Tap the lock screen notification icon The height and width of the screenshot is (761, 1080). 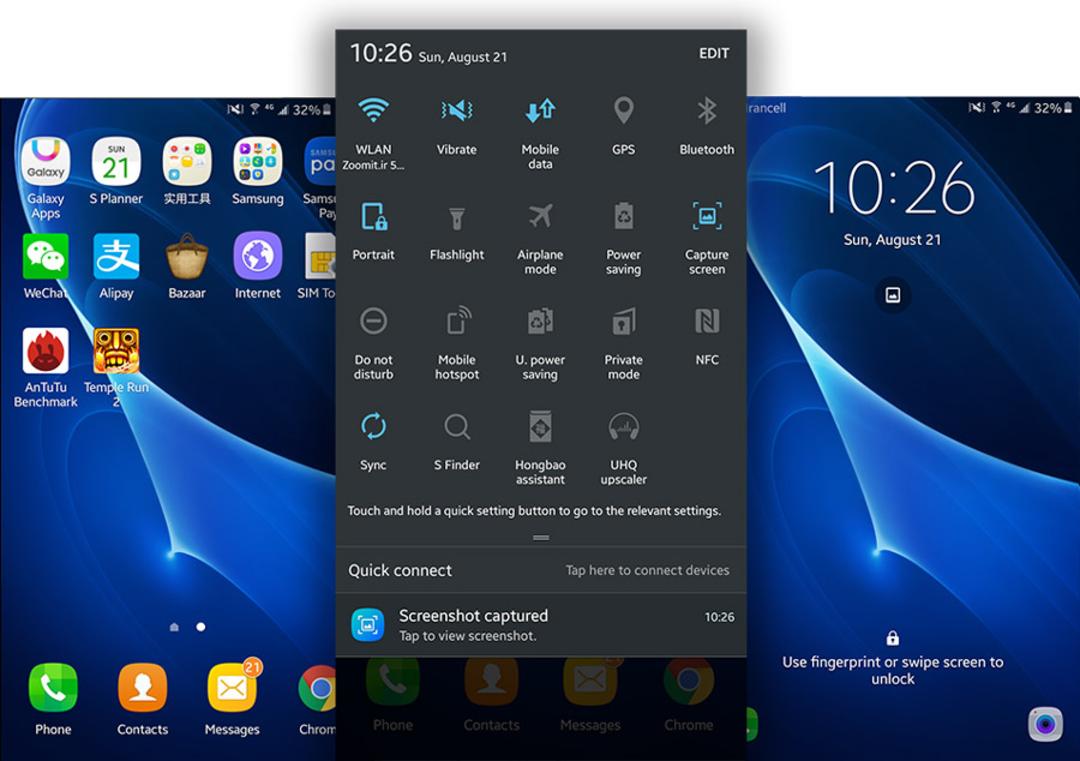893,295
